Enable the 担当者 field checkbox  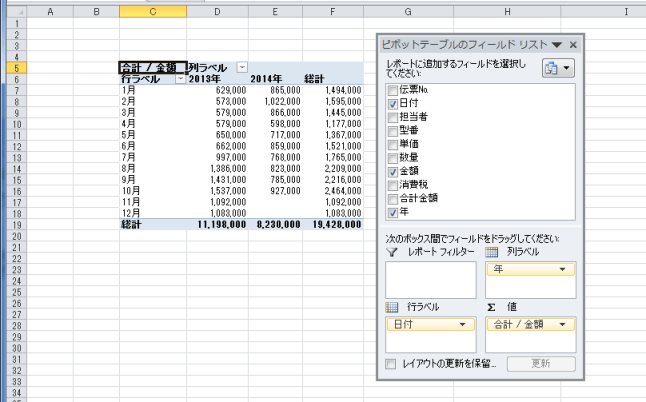coord(392,117)
